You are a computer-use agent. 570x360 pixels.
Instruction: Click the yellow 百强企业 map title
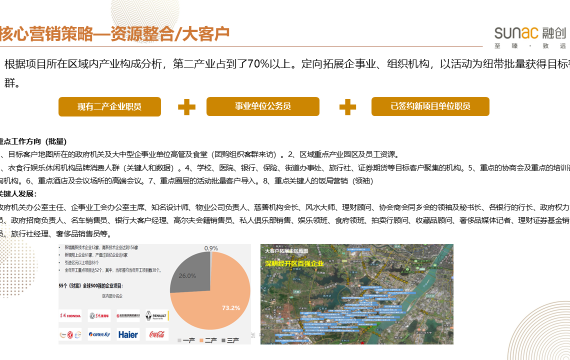[294, 263]
